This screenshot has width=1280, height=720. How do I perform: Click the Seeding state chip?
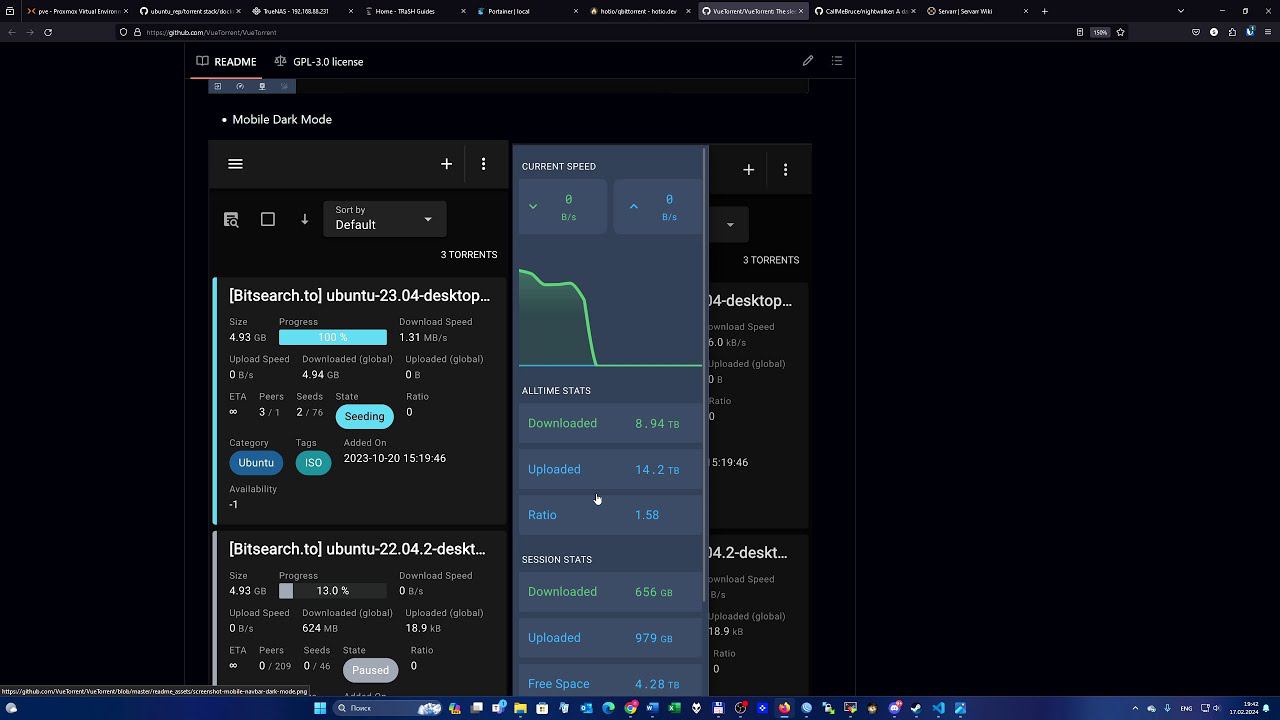click(x=364, y=416)
